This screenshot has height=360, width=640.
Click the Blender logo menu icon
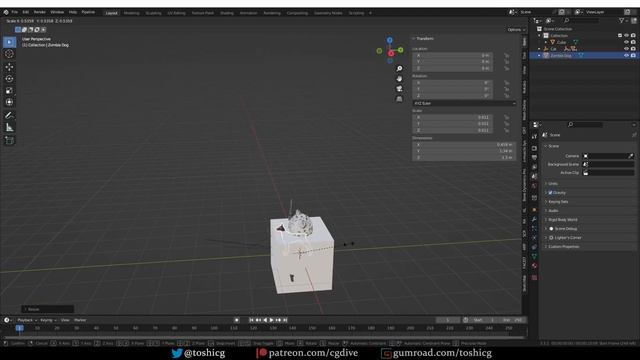coord(6,12)
